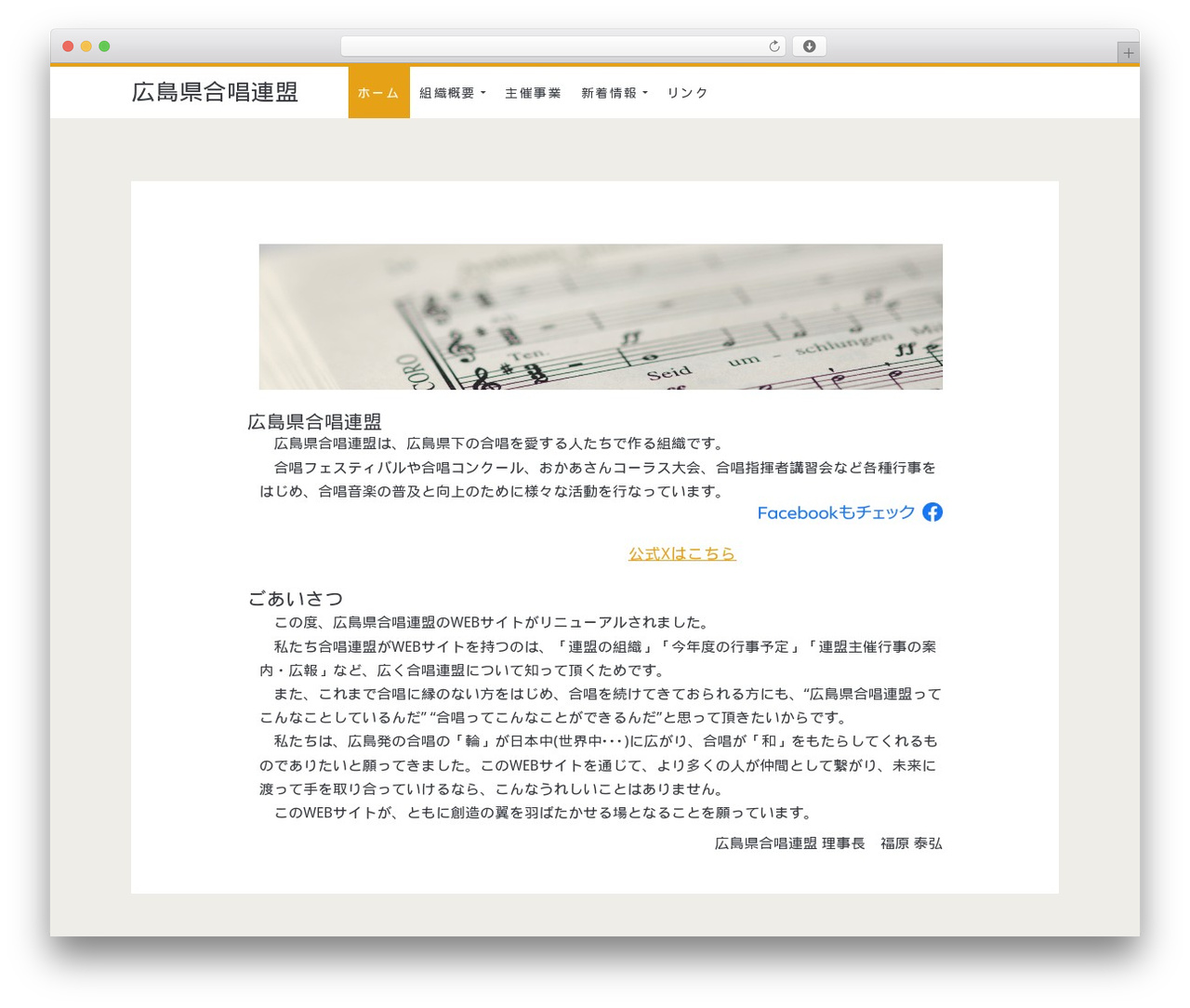Image resolution: width=1190 pixels, height=1008 pixels.
Task: Click the Facebook logo icon
Action: pos(932,512)
